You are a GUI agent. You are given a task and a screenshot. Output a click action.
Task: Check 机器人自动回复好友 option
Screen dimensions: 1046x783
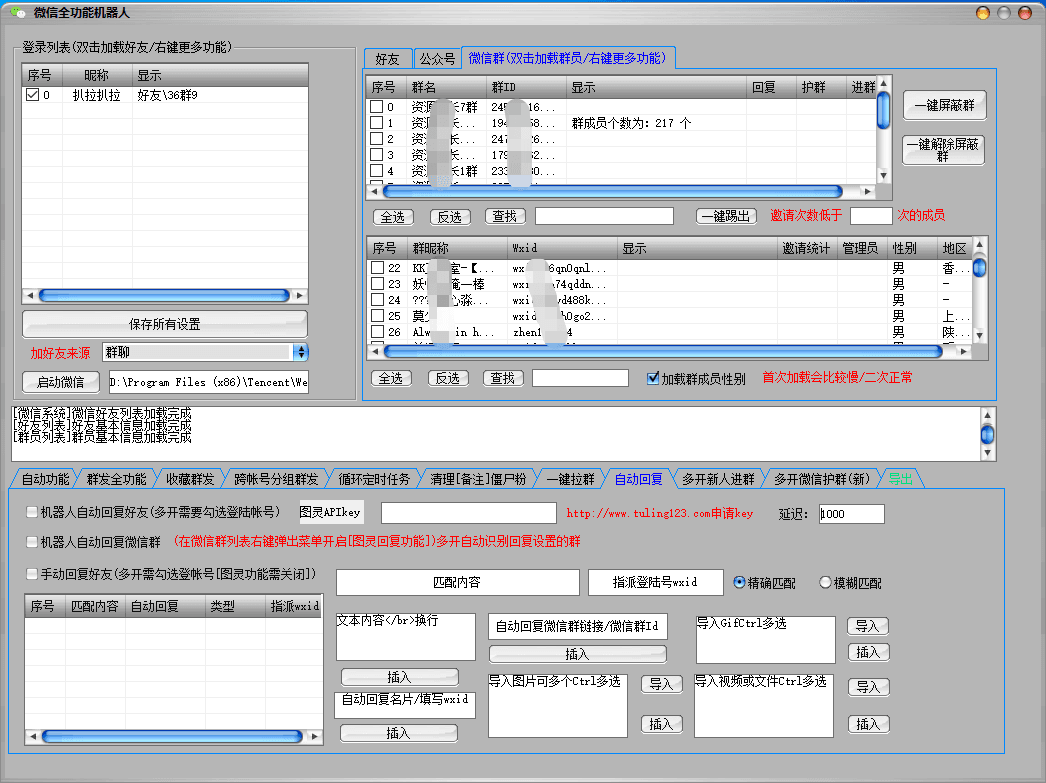[31, 512]
